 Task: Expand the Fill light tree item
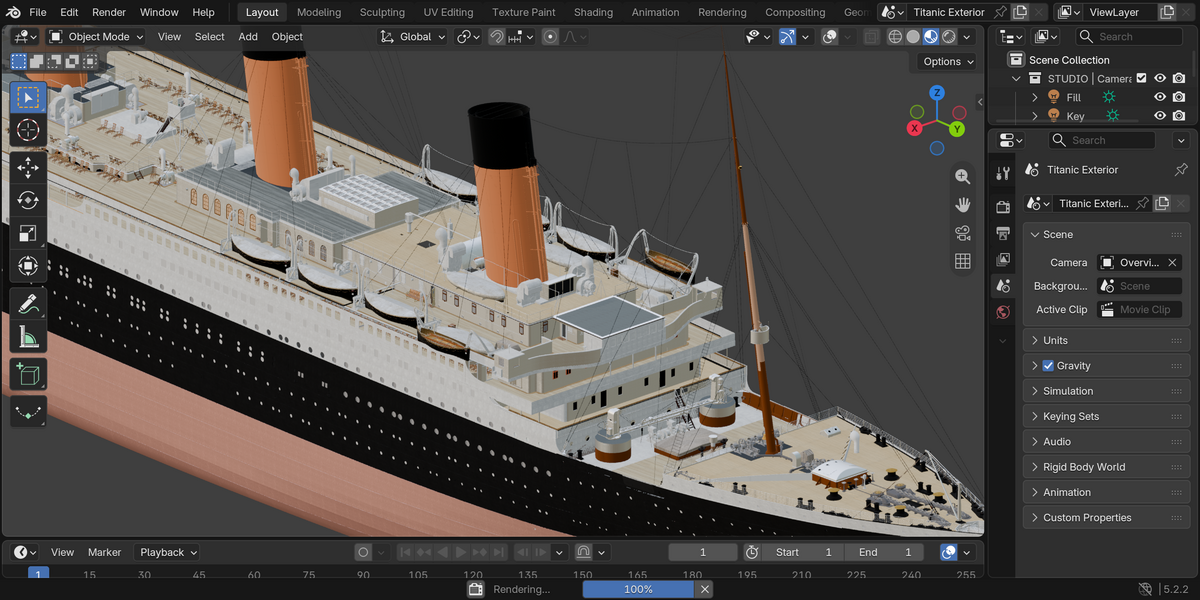pyautogui.click(x=1035, y=97)
